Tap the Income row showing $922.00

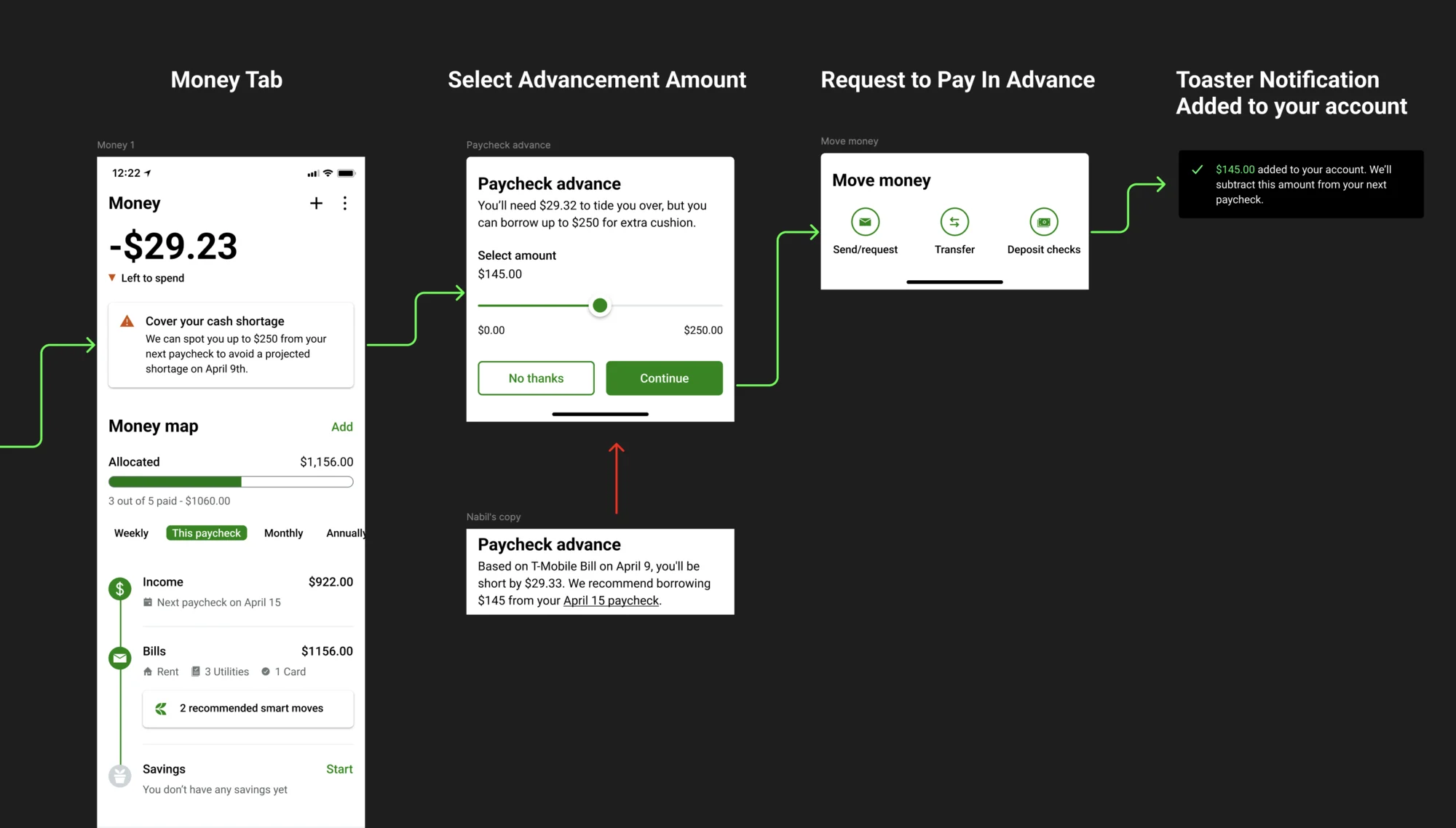(x=248, y=592)
